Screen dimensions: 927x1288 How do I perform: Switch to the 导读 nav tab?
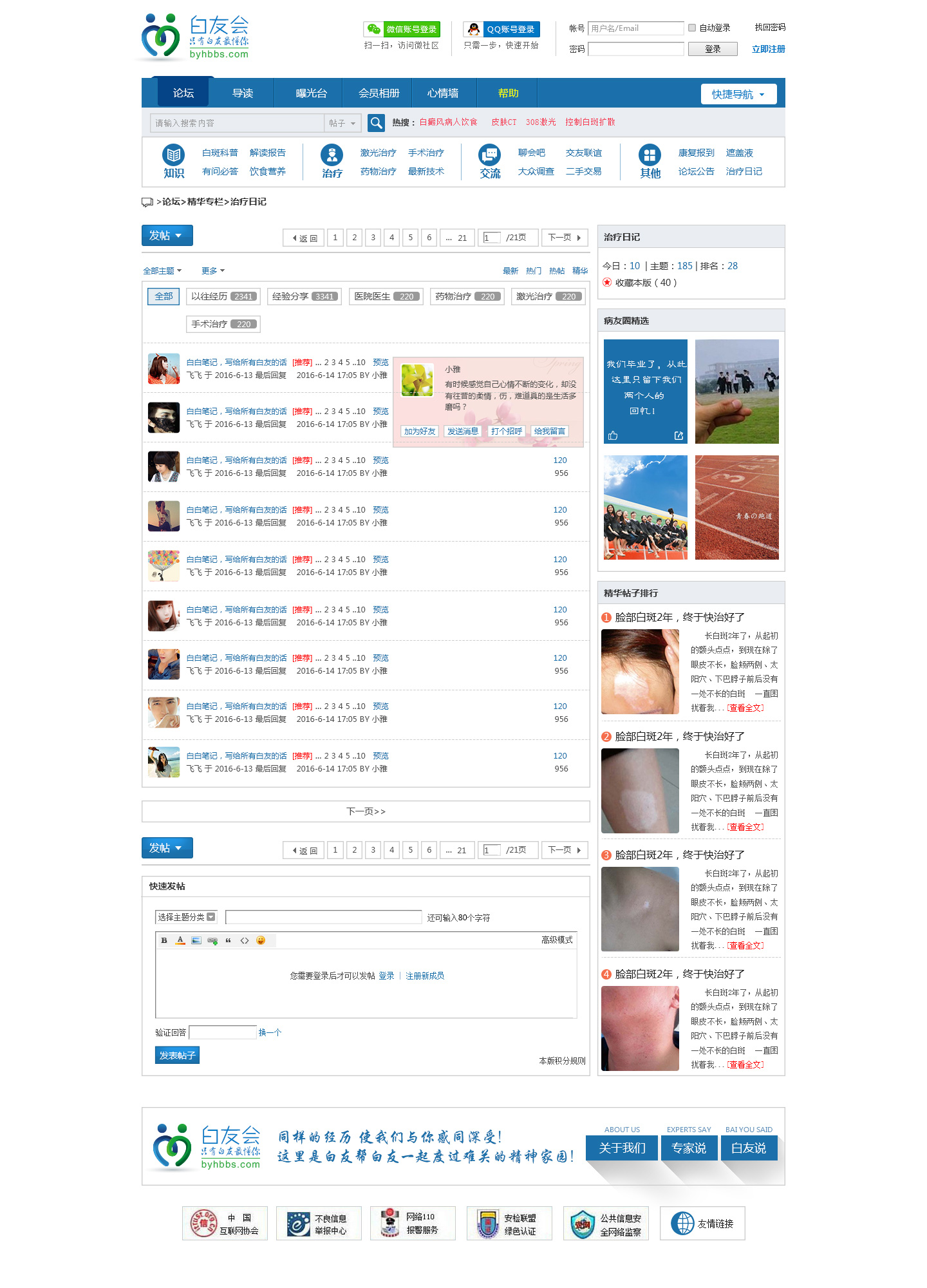[x=243, y=93]
